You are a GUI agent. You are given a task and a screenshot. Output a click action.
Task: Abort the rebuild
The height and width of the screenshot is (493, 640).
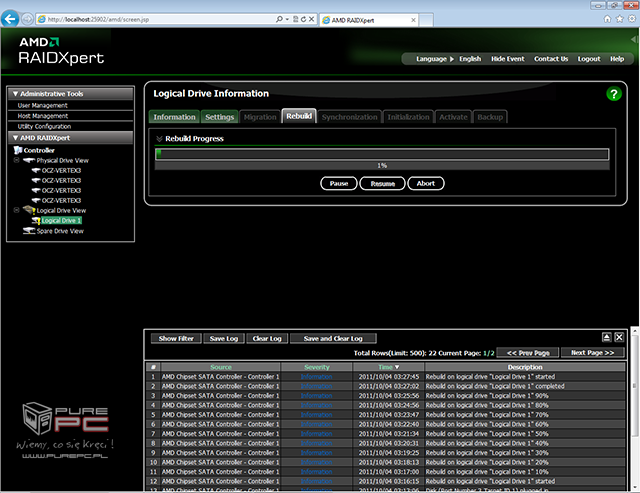pyautogui.click(x=426, y=183)
